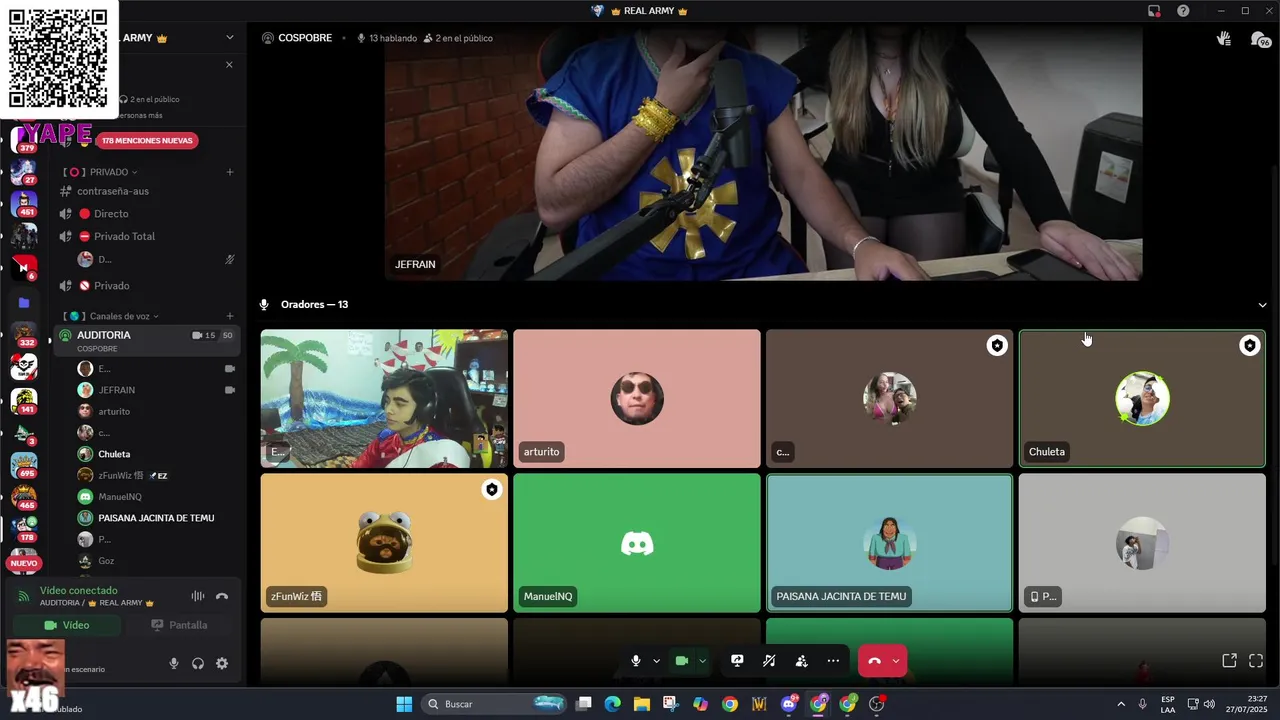1280x720 pixels.
Task: Pop out the call window
Action: [1229, 661]
